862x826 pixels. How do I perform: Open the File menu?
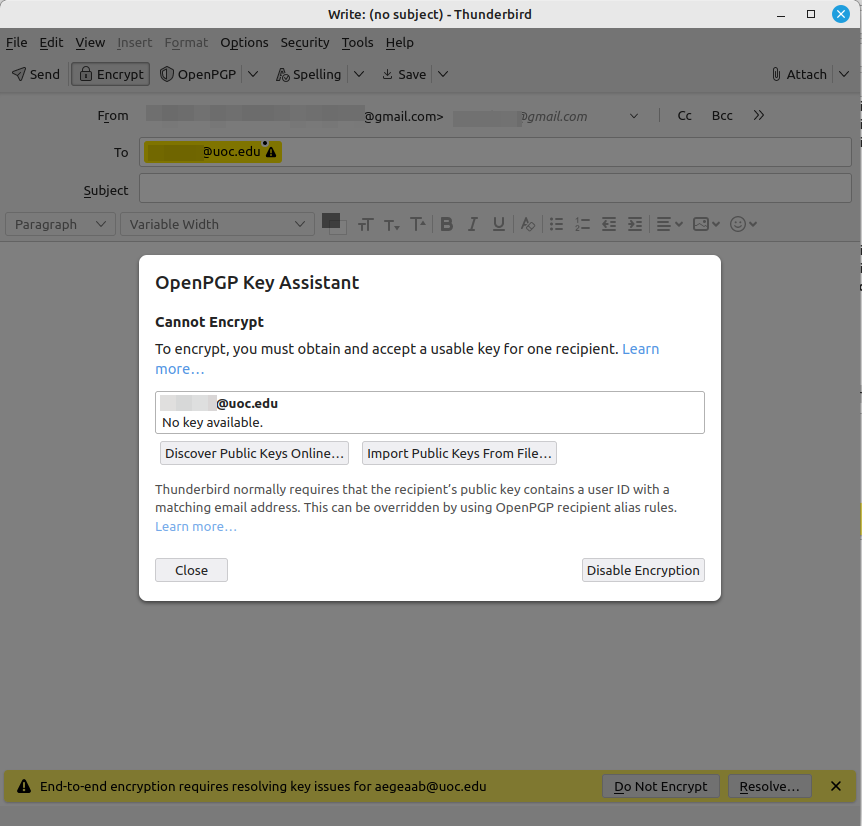[16, 42]
